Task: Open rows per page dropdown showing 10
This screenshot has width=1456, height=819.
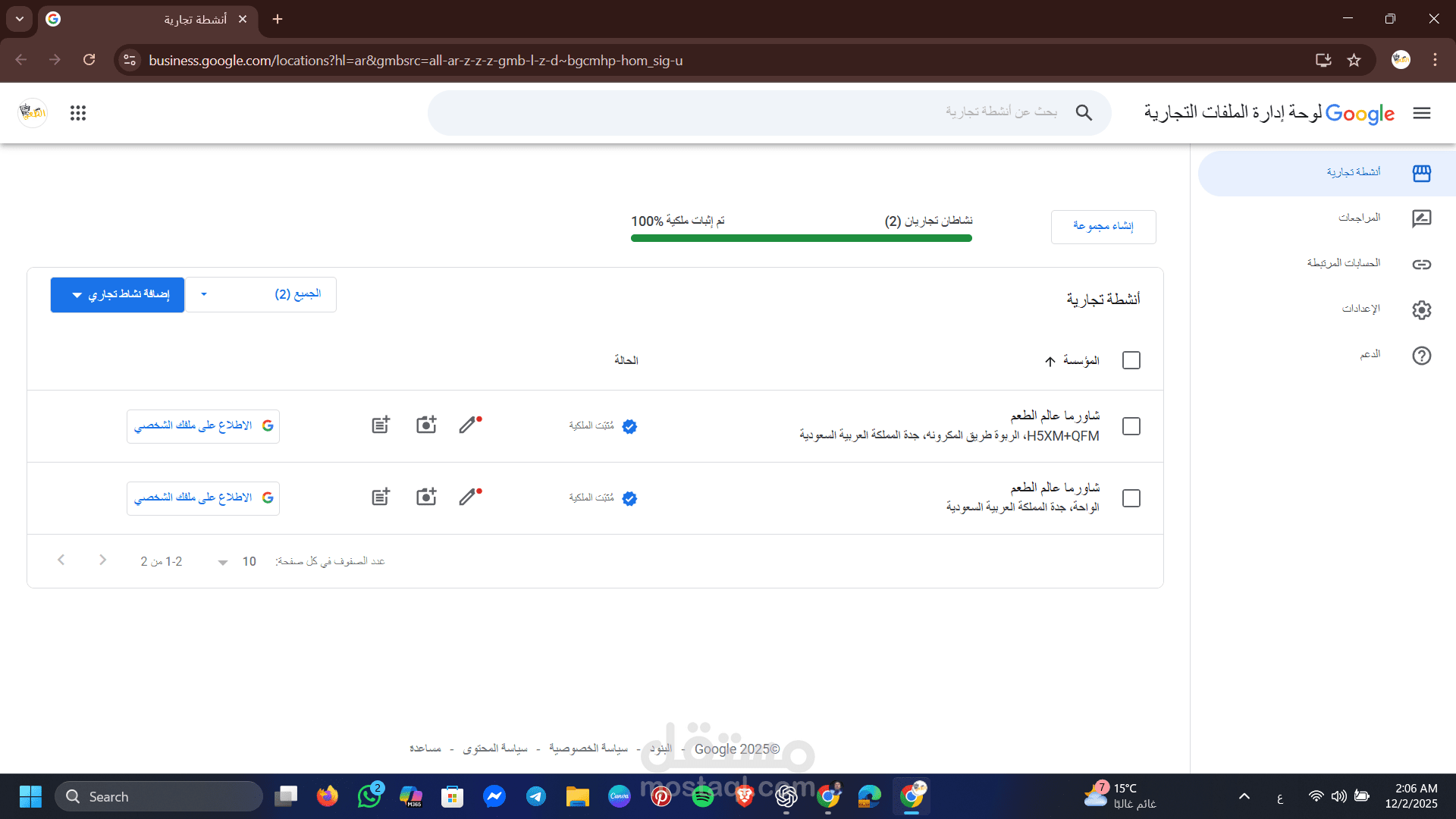Action: [x=235, y=561]
